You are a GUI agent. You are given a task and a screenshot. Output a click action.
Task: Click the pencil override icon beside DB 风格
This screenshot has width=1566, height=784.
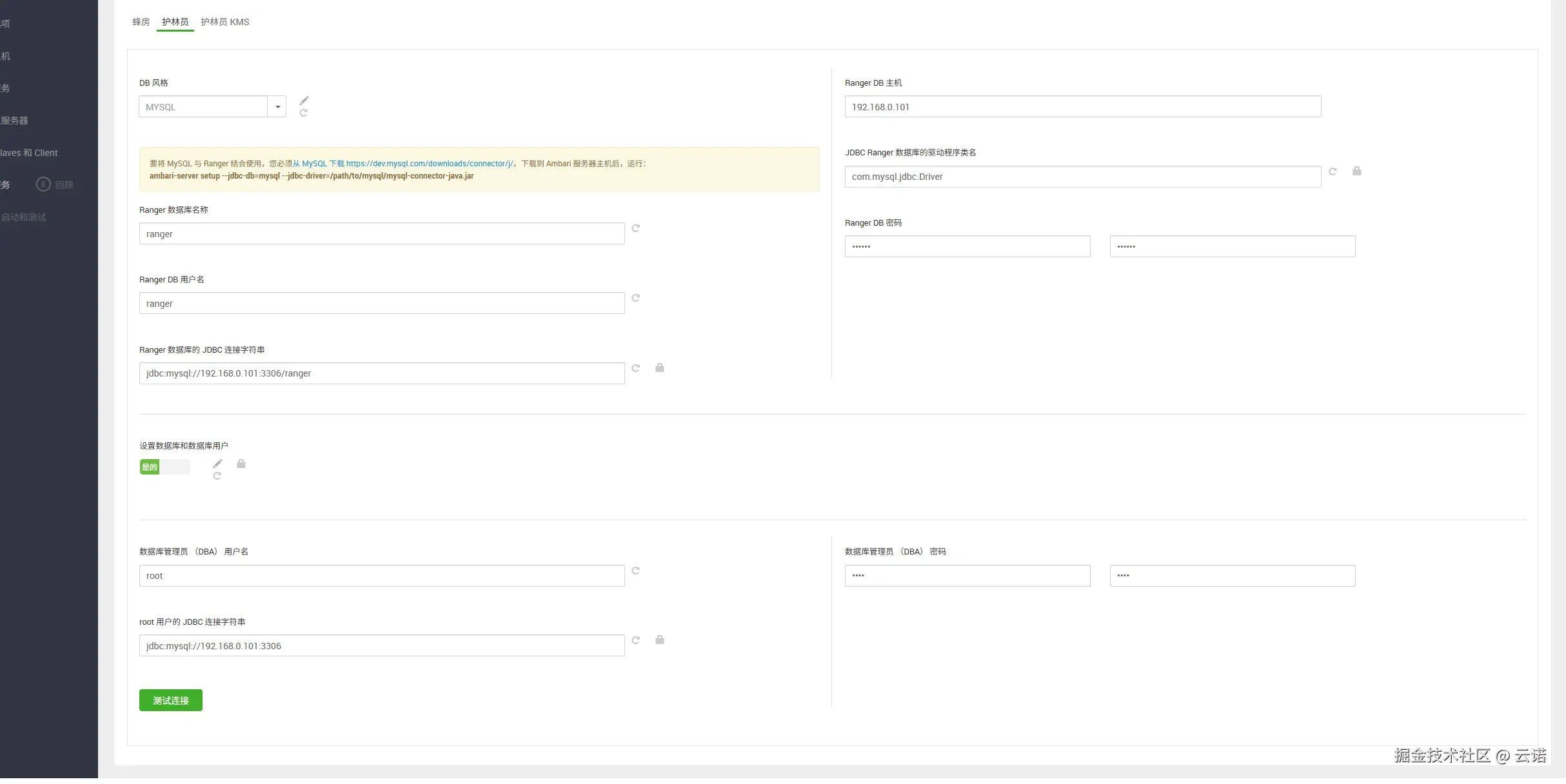click(x=304, y=101)
